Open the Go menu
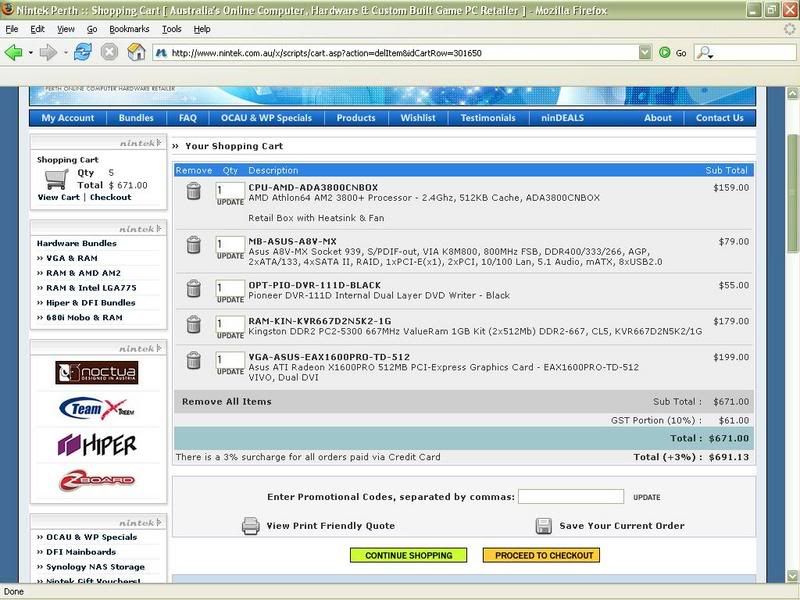 point(92,29)
